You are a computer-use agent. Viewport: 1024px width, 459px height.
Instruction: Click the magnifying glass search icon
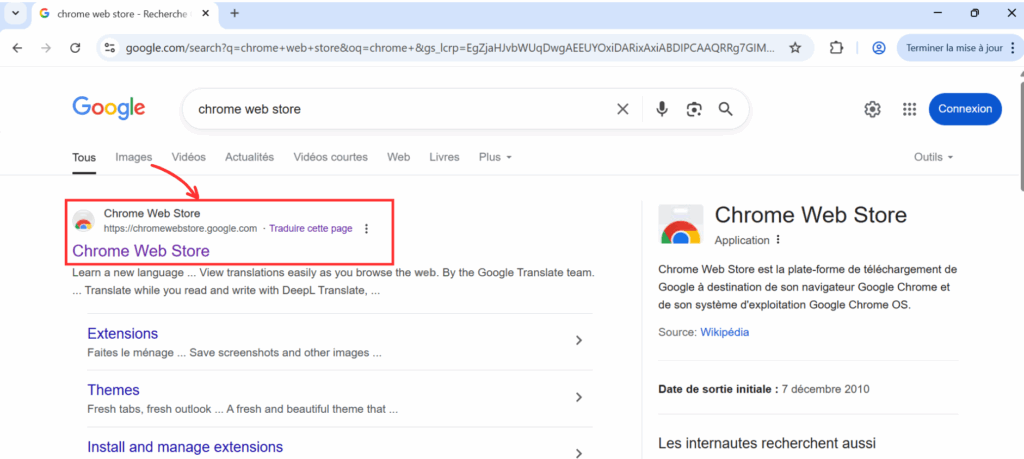726,109
